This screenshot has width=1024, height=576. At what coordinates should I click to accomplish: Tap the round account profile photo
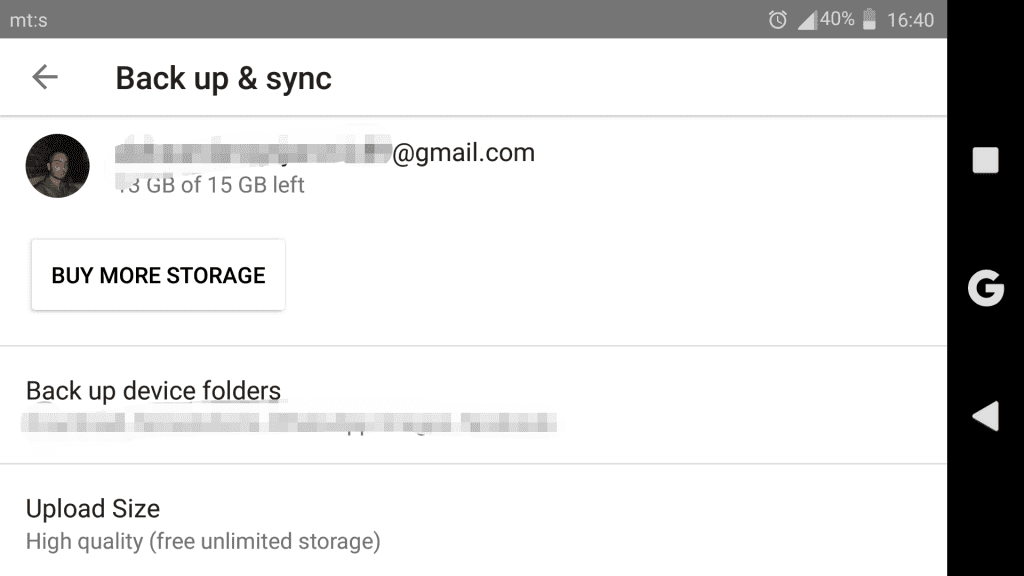click(57, 166)
